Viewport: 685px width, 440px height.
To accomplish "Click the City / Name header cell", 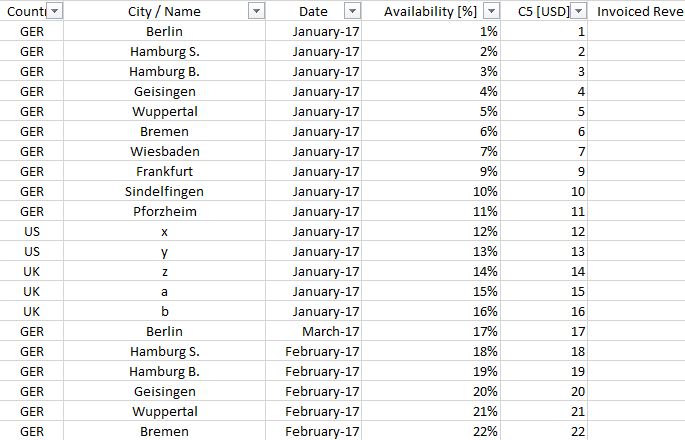I will tap(164, 11).
